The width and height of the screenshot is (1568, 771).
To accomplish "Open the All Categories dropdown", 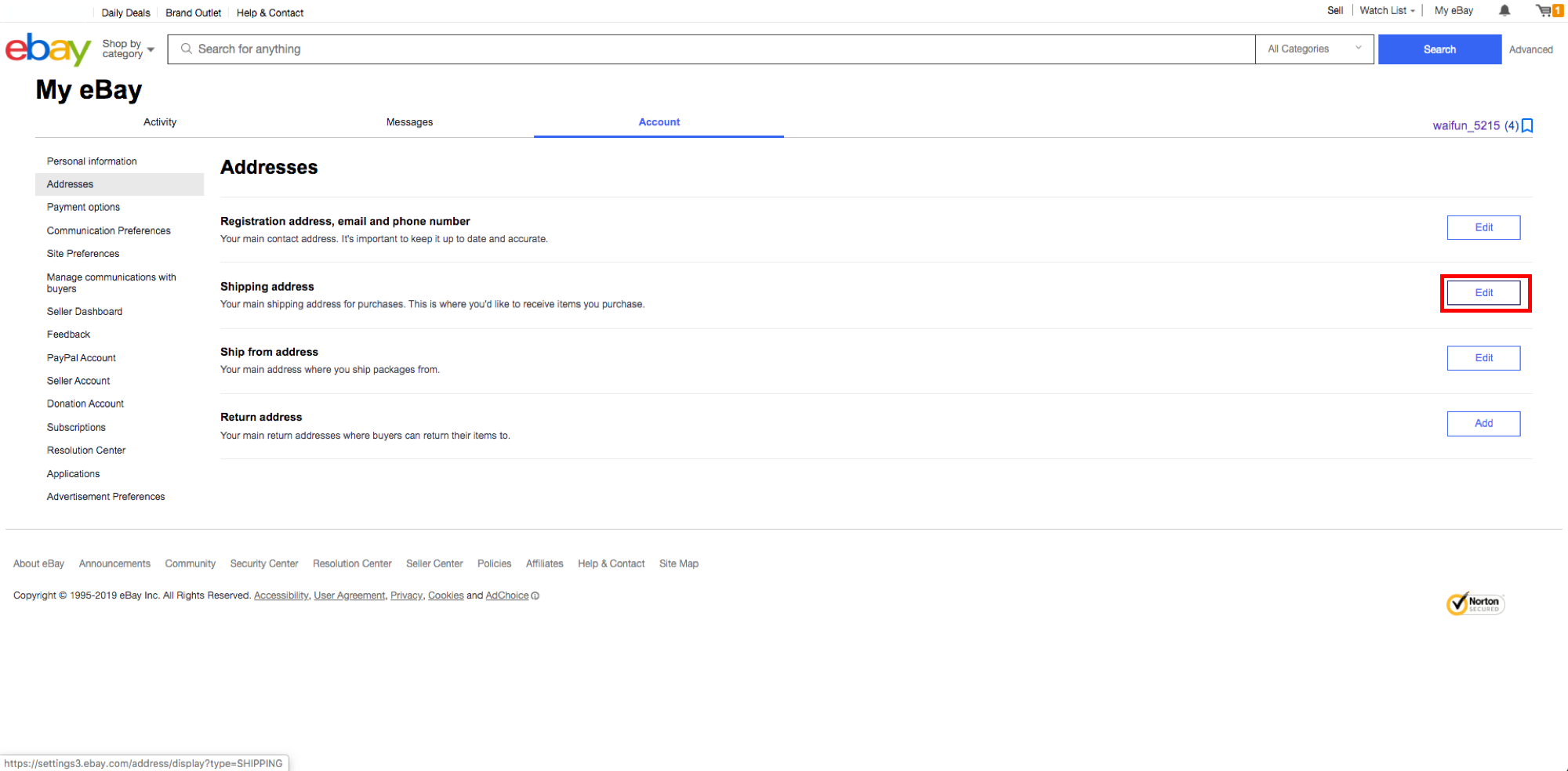I will [x=1315, y=49].
